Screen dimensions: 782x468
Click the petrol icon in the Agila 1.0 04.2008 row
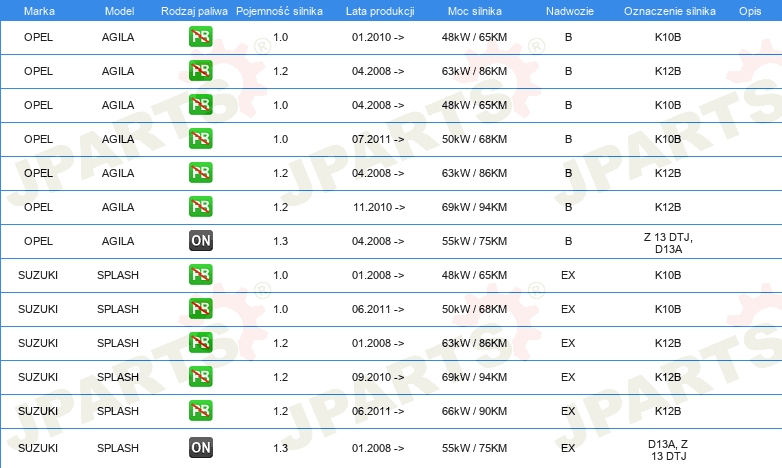coord(200,105)
